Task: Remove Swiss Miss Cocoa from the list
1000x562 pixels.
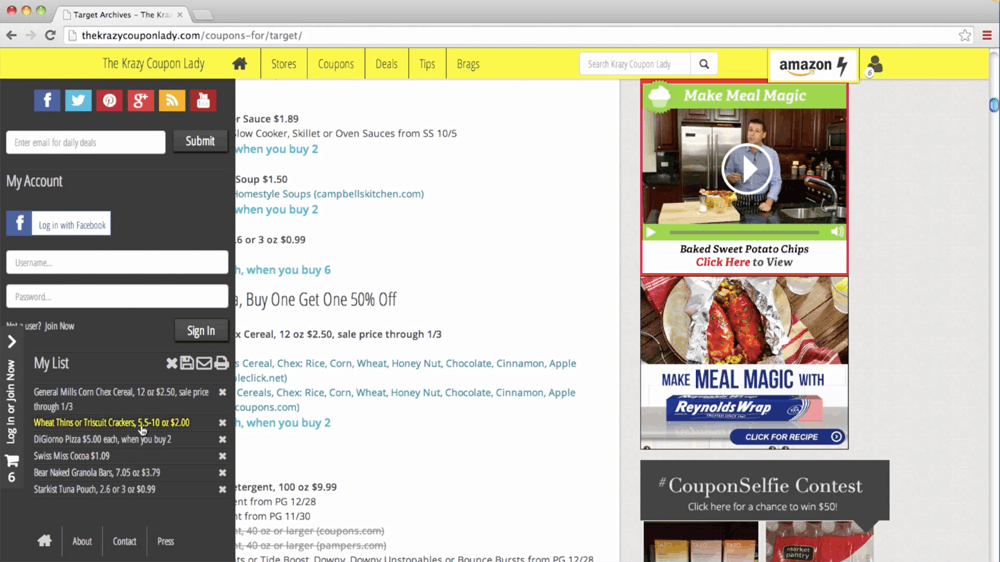Action: point(223,456)
